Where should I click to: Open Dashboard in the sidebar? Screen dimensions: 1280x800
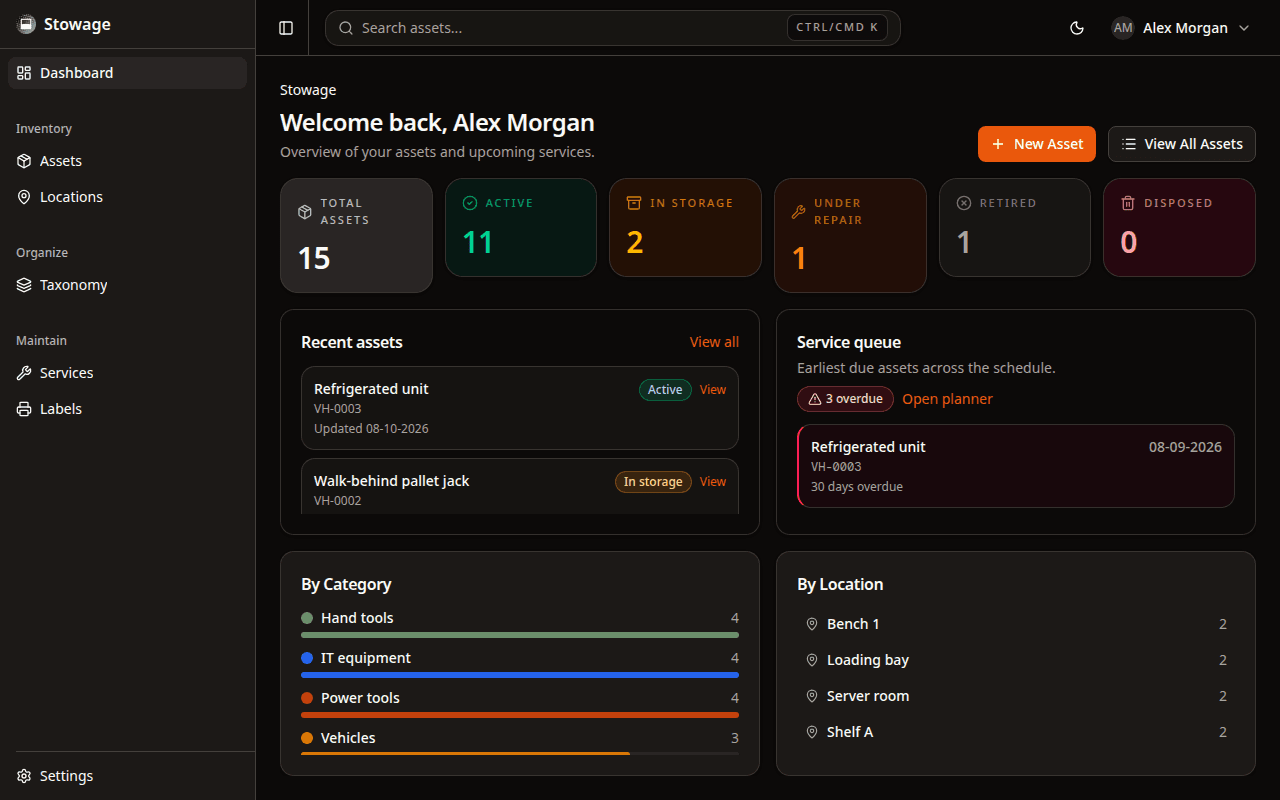pos(127,73)
